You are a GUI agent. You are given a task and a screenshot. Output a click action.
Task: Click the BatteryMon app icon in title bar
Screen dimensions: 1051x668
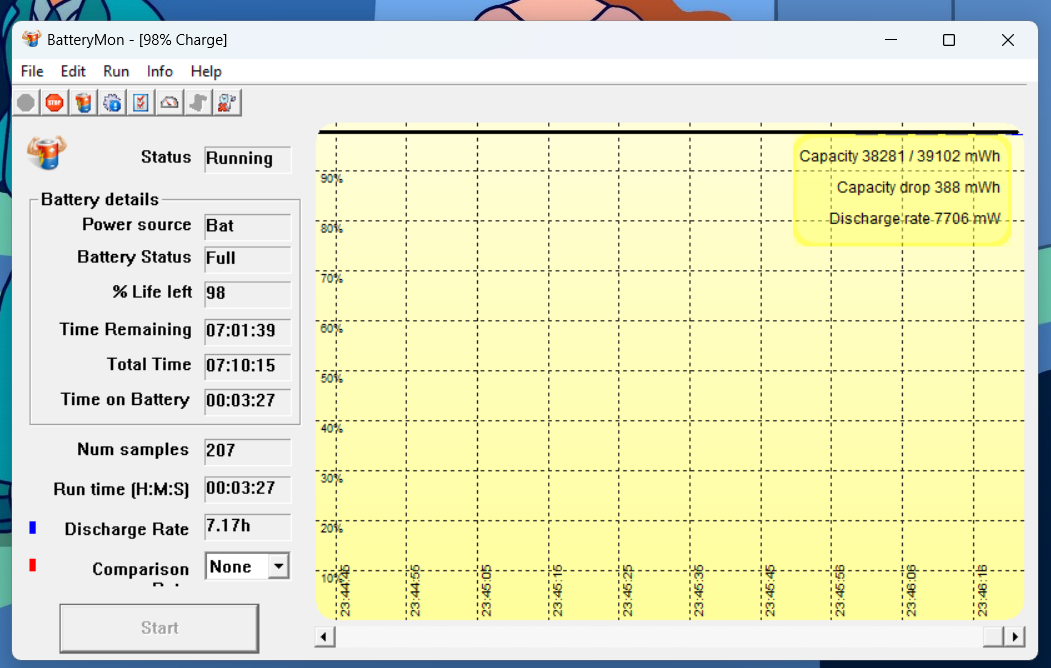click(31, 40)
